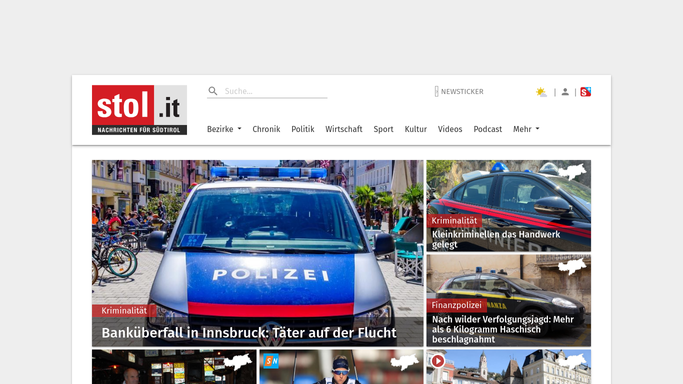The image size is (683, 384).
Task: Click the Finanzpolizei tag
Action: tap(456, 305)
